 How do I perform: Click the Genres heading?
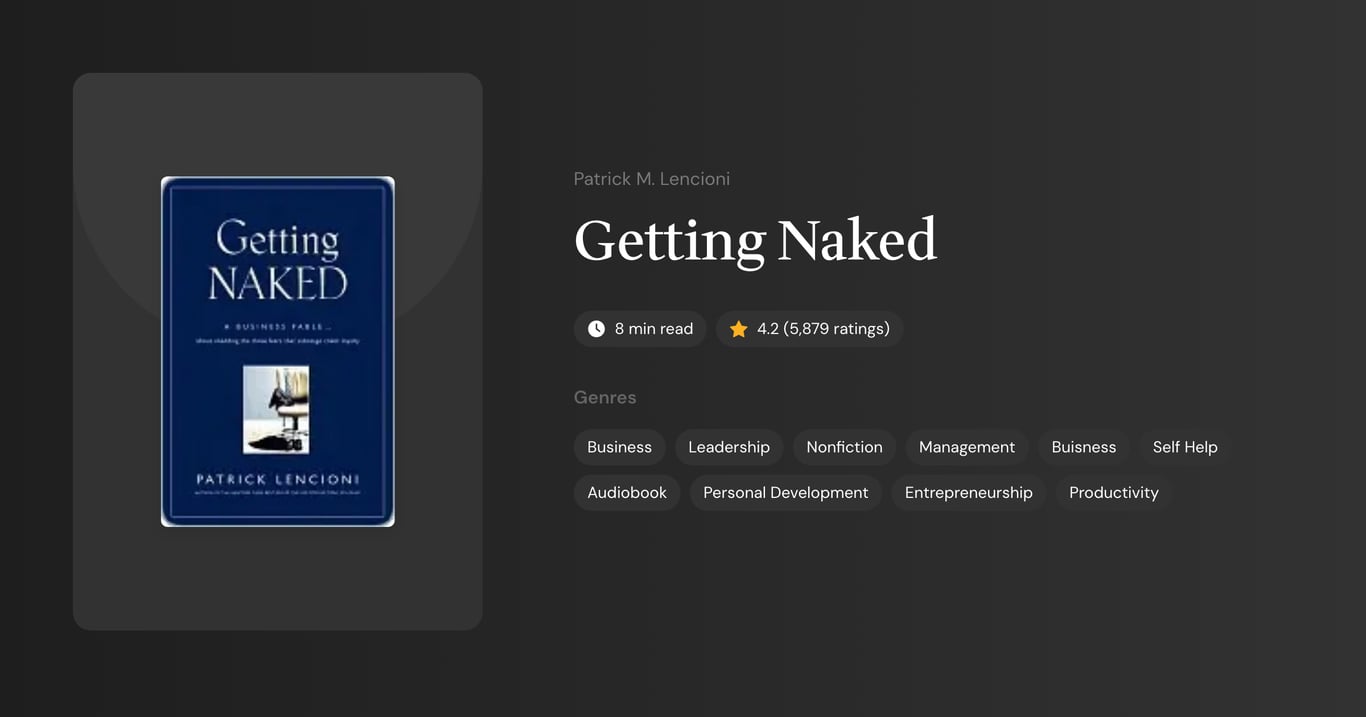click(x=605, y=397)
